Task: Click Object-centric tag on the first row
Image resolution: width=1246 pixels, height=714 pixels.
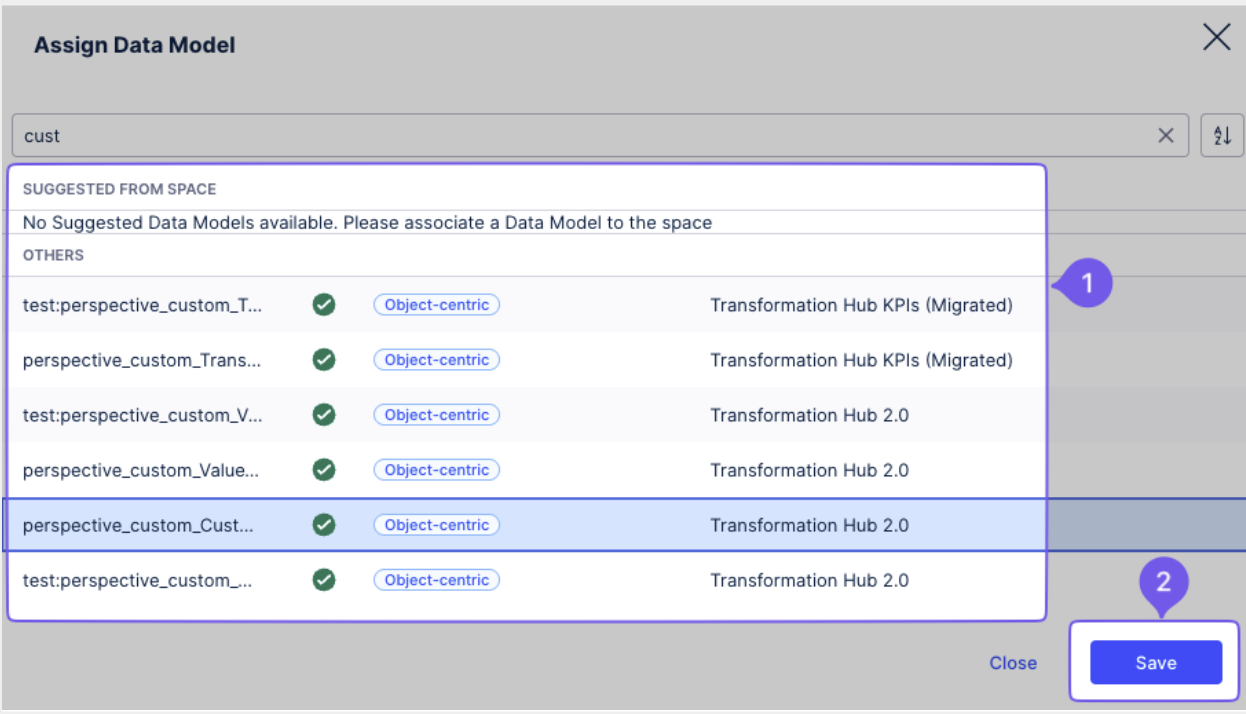Action: pyautogui.click(x=436, y=305)
